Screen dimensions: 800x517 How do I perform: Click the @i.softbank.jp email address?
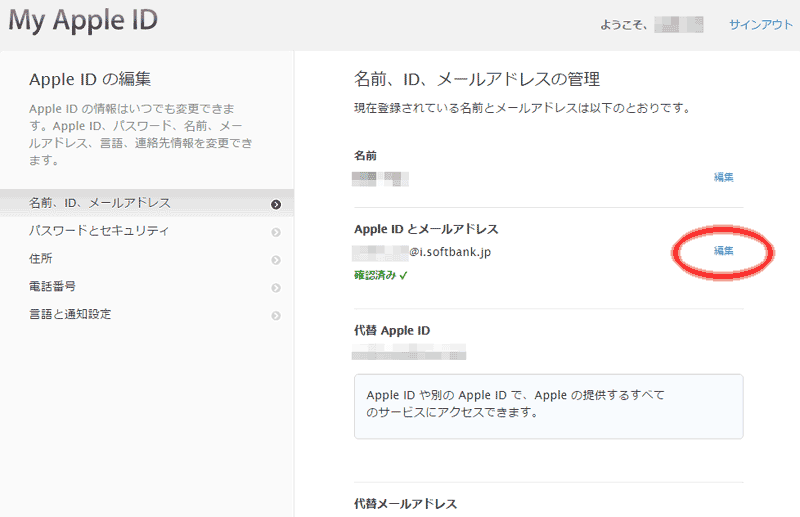[x=421, y=252]
